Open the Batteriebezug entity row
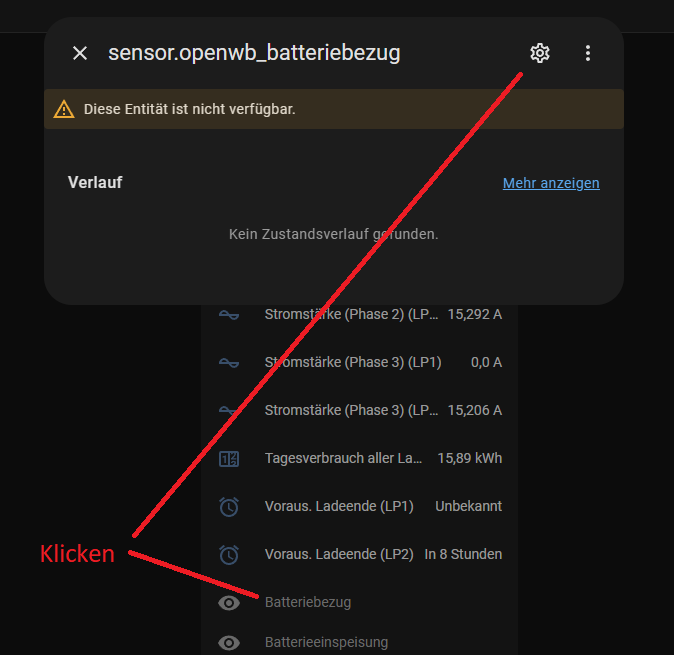 pos(308,602)
